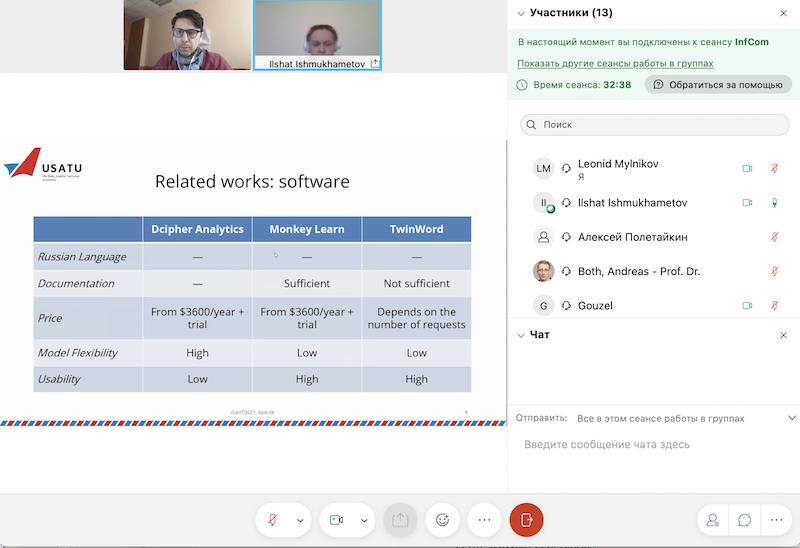
Task: Toggle camera video button
Action: (336, 520)
